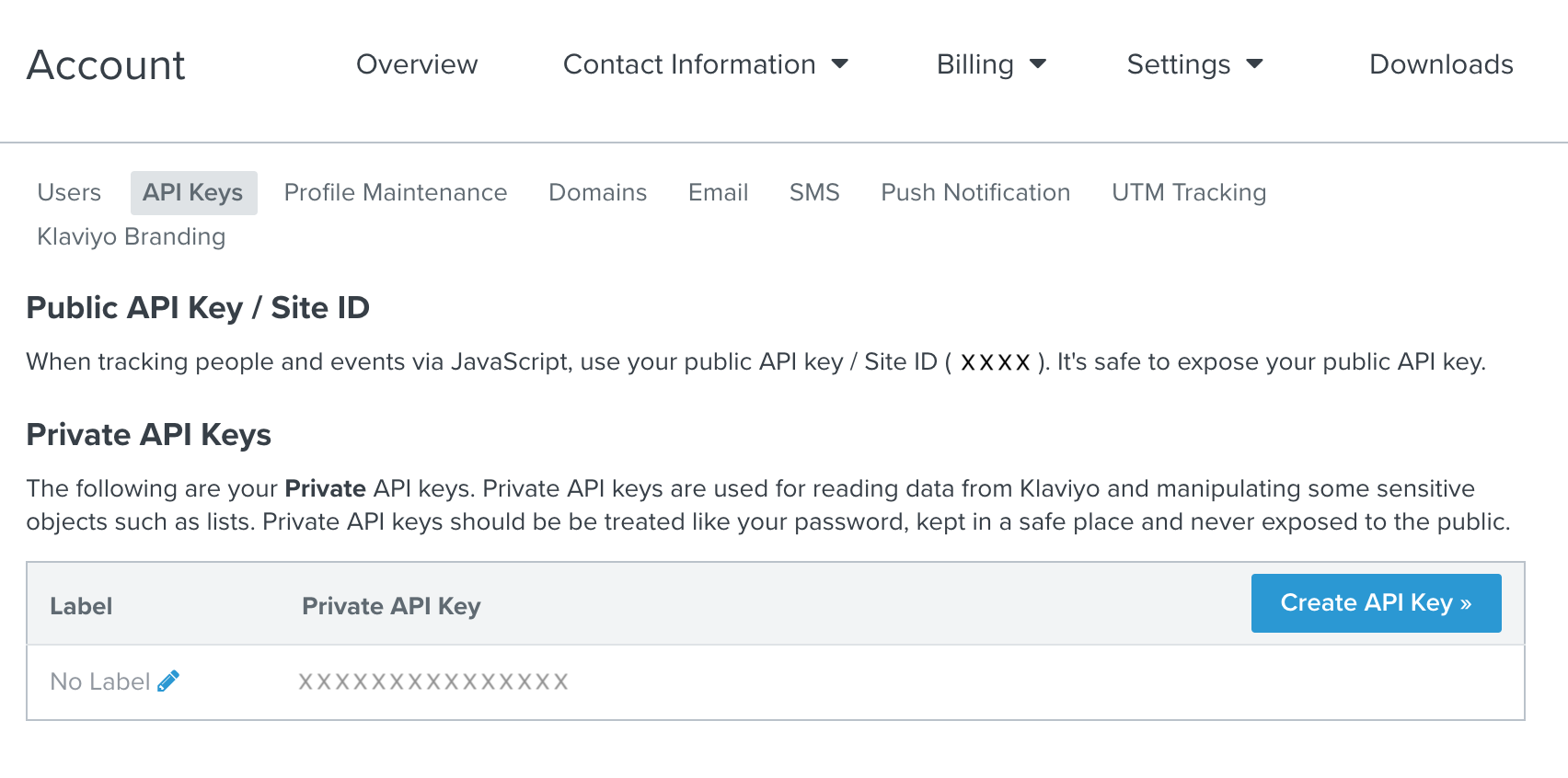Click the masked private API key value
This screenshot has height=778, width=1568.
[x=433, y=681]
